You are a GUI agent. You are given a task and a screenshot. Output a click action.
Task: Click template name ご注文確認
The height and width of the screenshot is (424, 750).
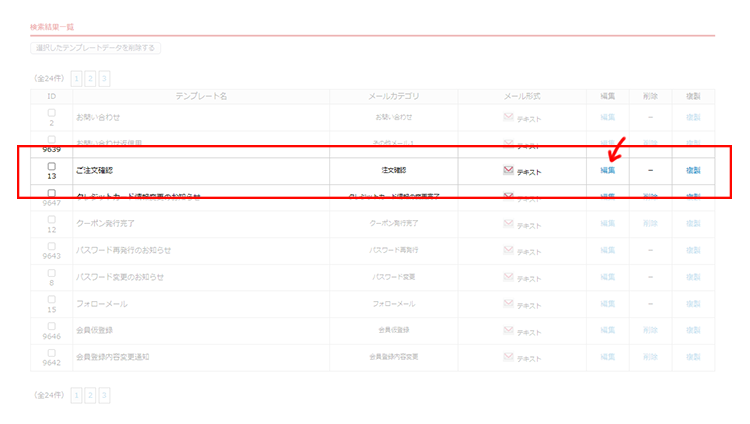[94, 170]
